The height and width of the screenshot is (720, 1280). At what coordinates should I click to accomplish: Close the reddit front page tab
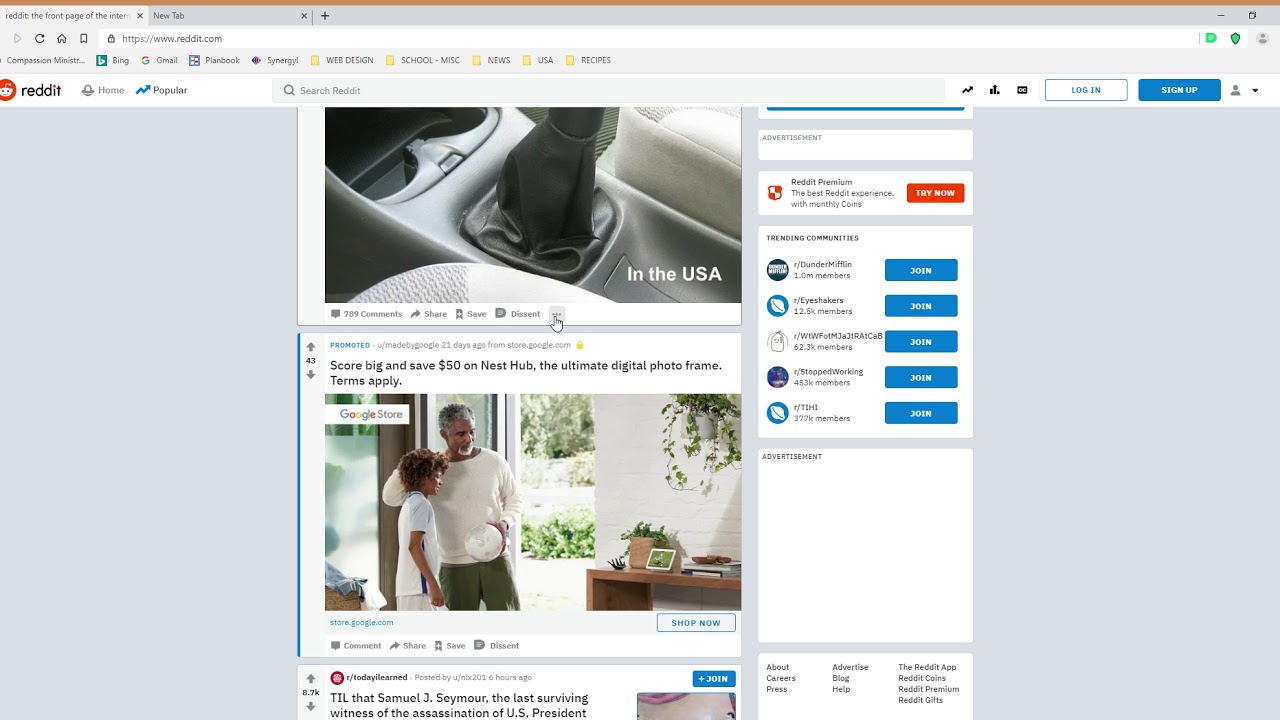coord(140,16)
